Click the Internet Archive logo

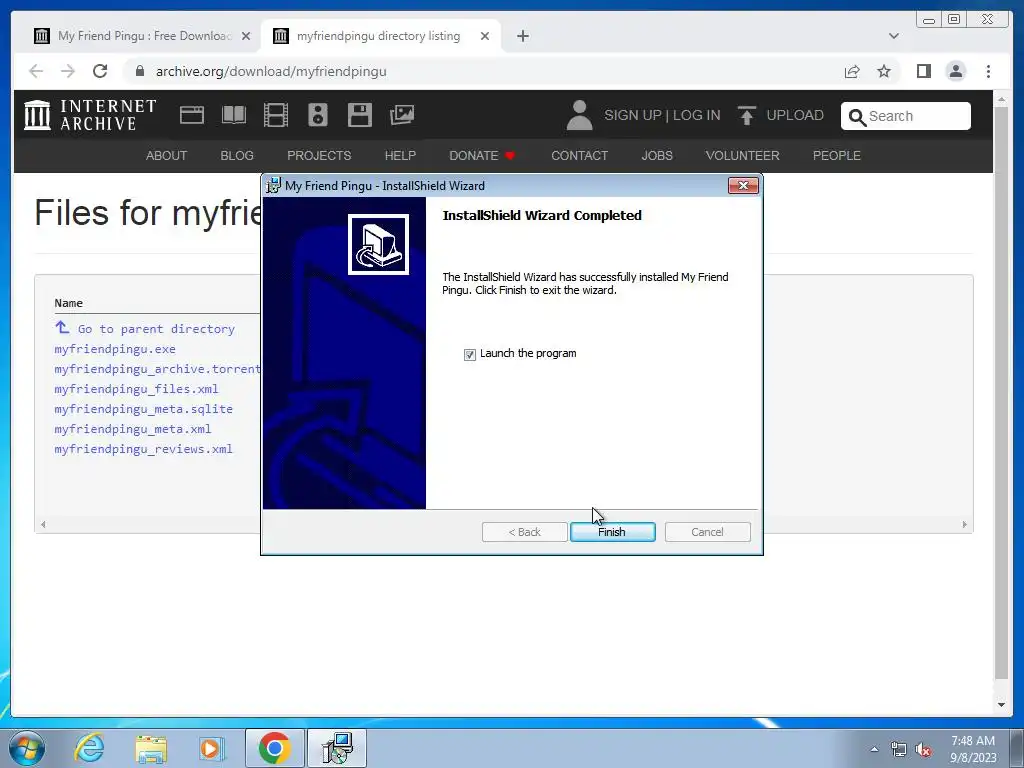[x=90, y=115]
